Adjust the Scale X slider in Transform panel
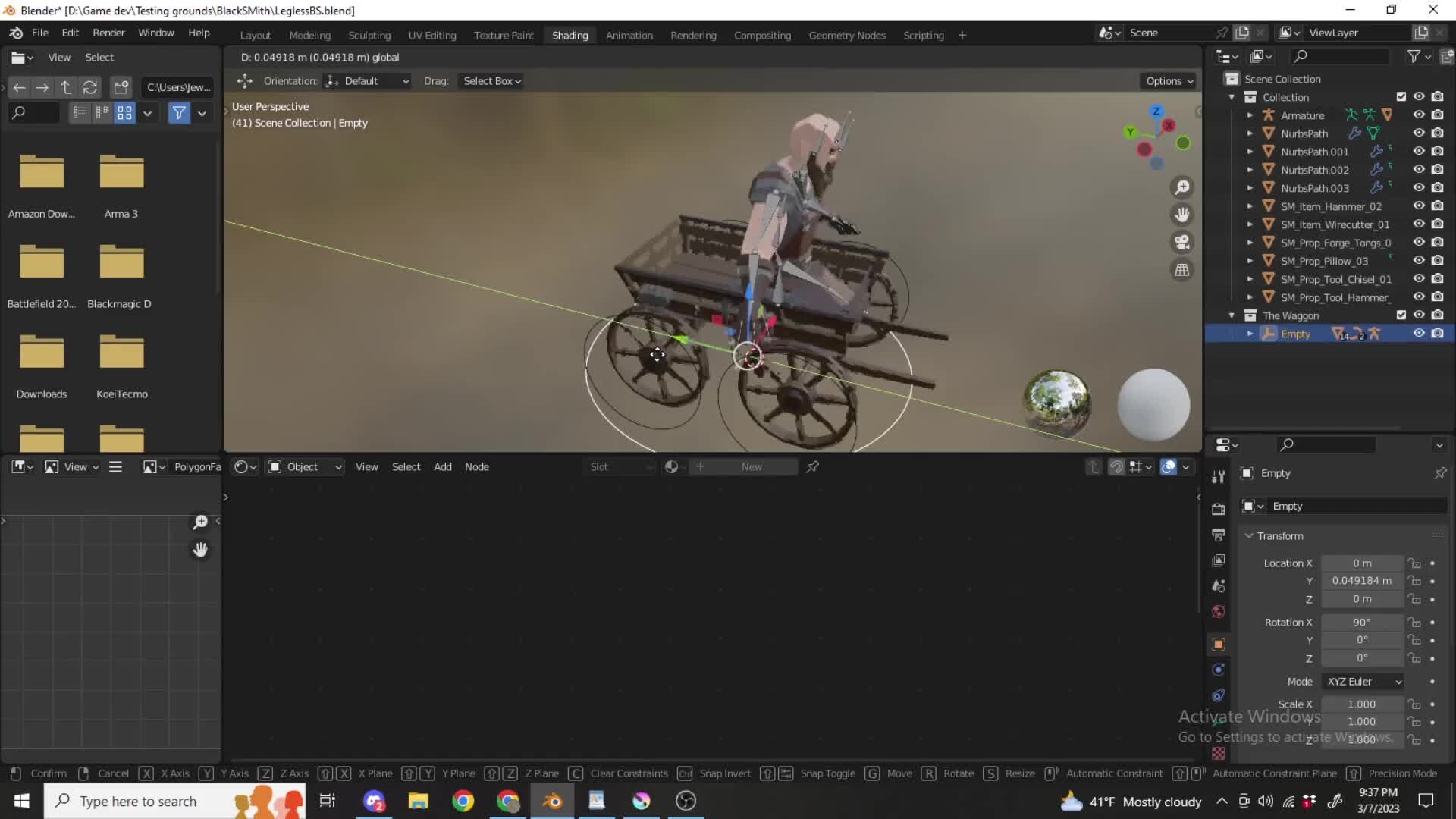The image size is (1456, 819). click(x=1362, y=704)
